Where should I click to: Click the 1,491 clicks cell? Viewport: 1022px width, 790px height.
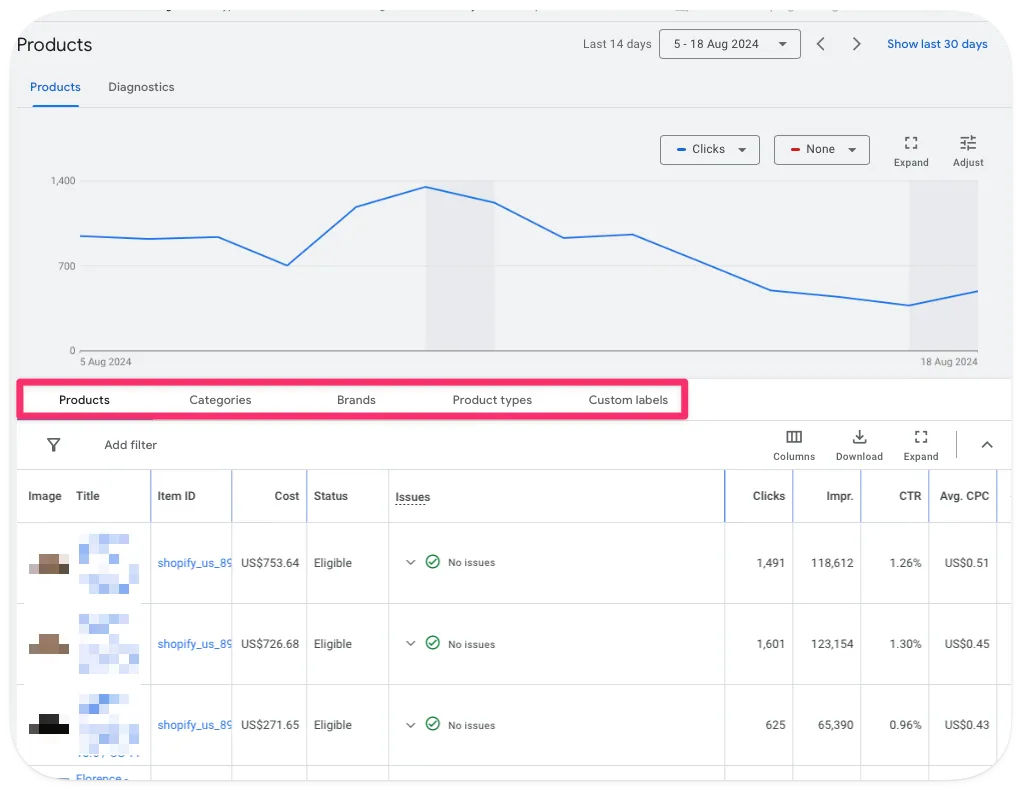[x=770, y=563]
